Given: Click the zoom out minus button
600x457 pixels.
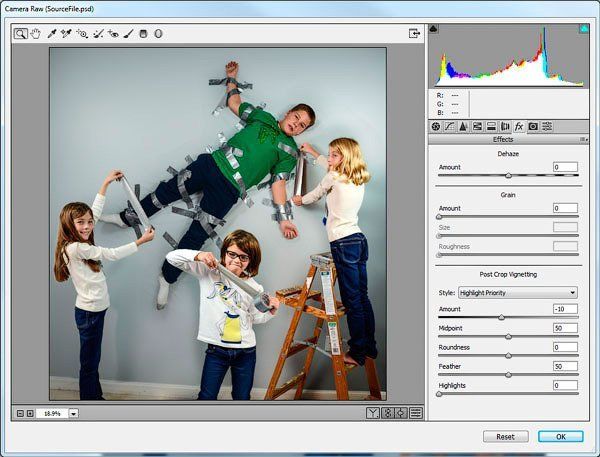Looking at the screenshot, I should pyautogui.click(x=21, y=413).
